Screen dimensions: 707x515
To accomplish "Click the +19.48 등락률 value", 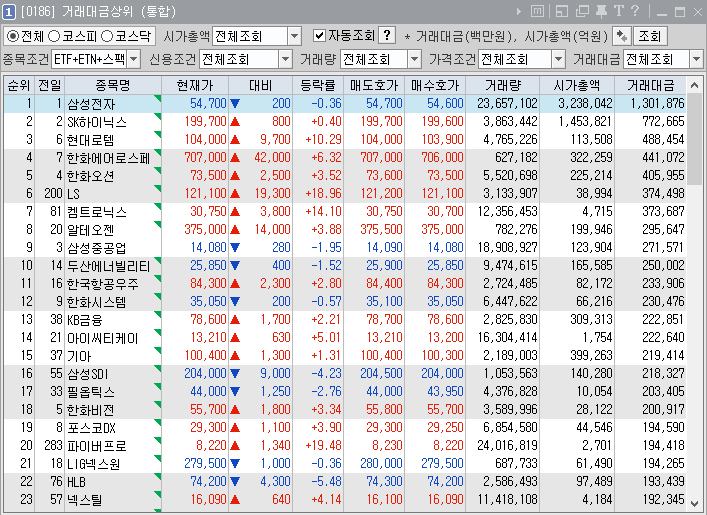I will click(323, 446).
